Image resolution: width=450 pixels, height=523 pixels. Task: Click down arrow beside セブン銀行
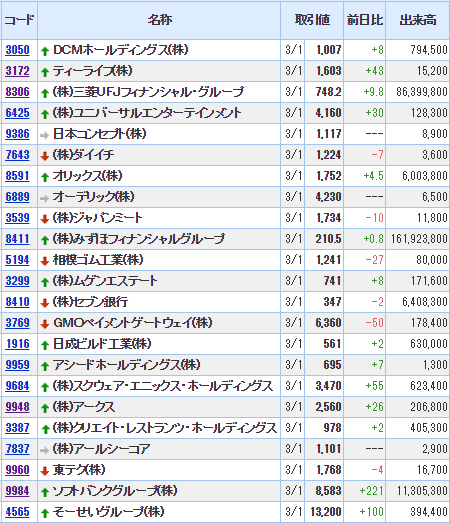pos(45,304)
